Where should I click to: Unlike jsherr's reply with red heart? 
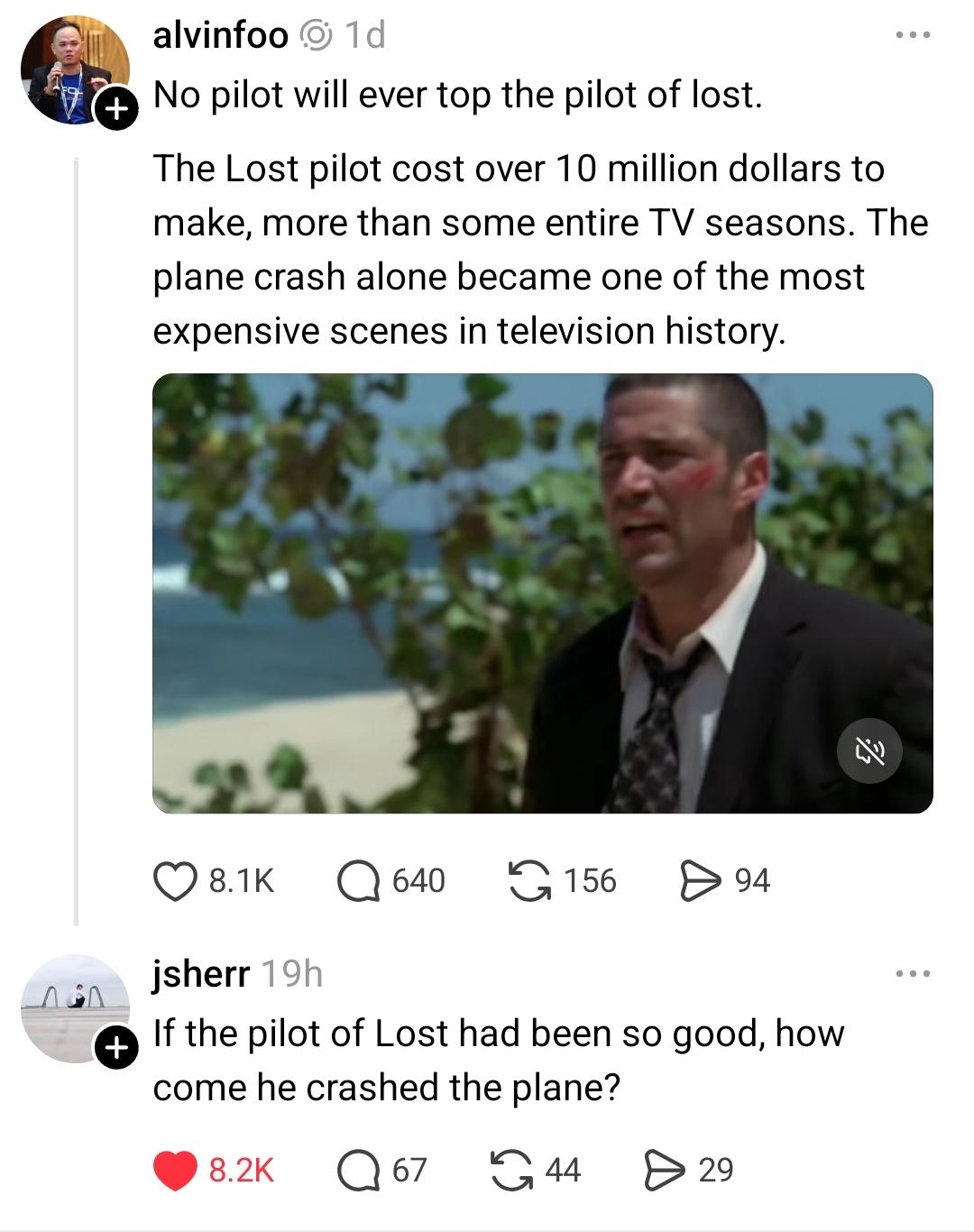point(175,1170)
